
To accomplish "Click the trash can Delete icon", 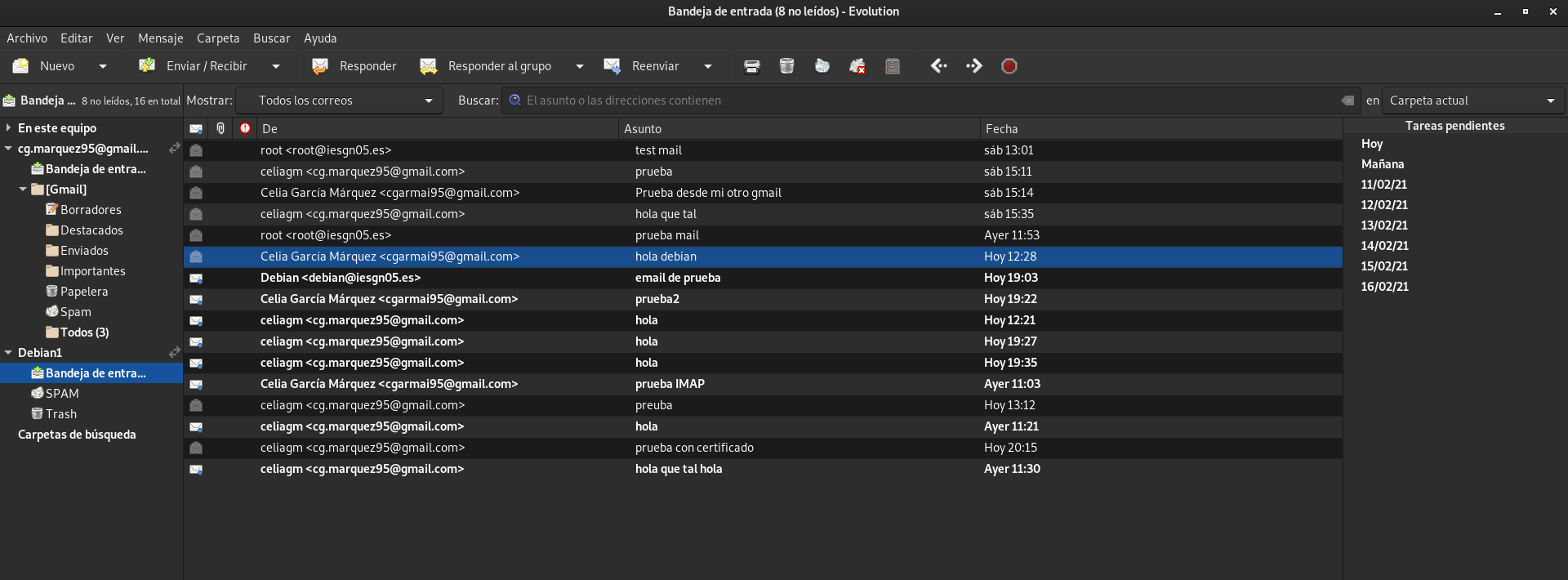I will tap(786, 66).
